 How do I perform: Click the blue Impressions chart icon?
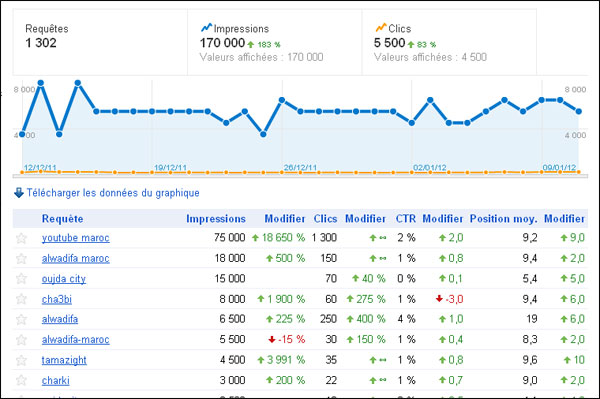tap(206, 28)
